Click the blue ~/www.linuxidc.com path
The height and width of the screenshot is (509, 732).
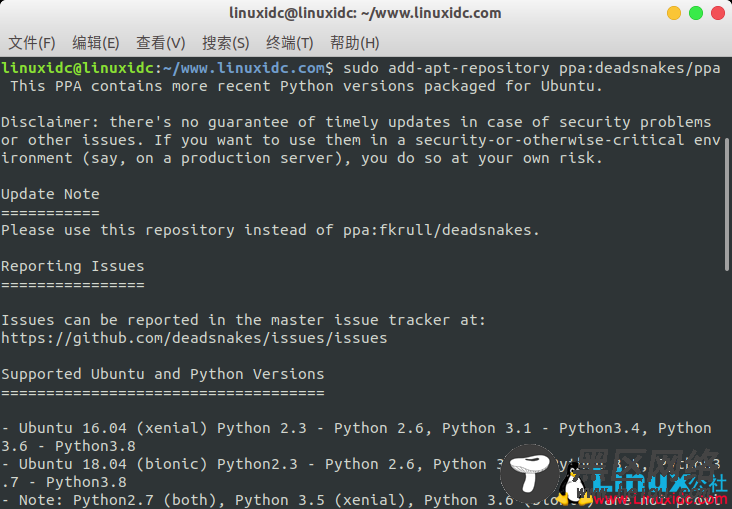tap(243, 68)
